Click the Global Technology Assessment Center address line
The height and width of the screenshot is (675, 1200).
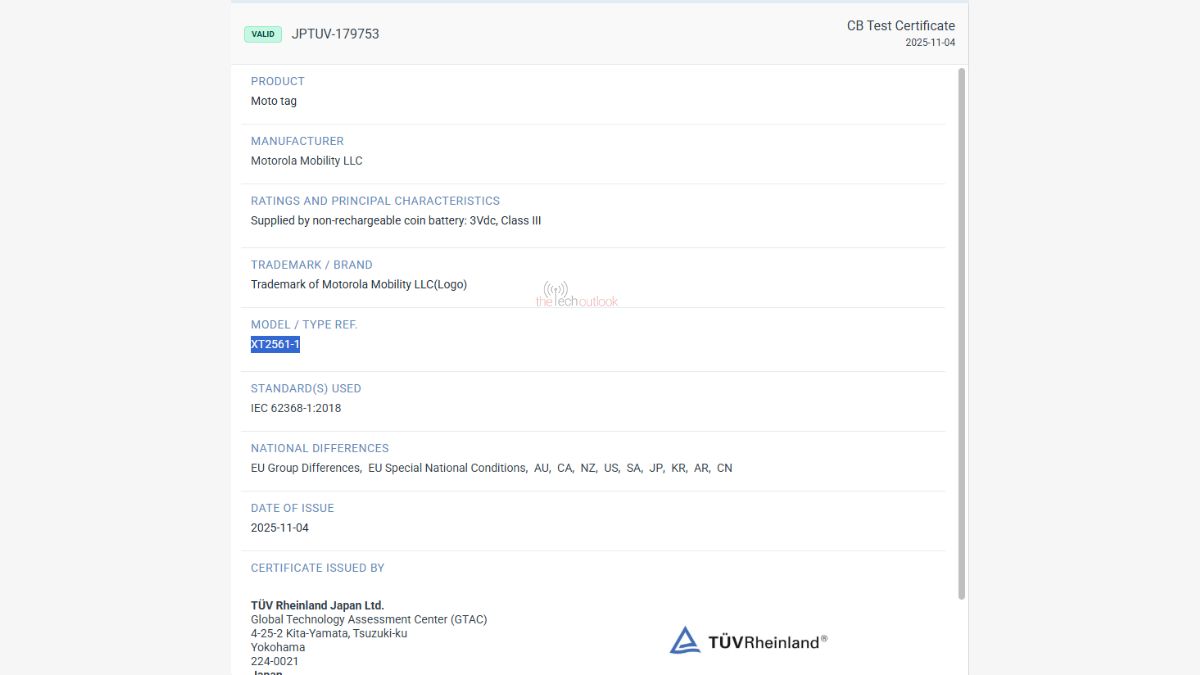coord(368,619)
